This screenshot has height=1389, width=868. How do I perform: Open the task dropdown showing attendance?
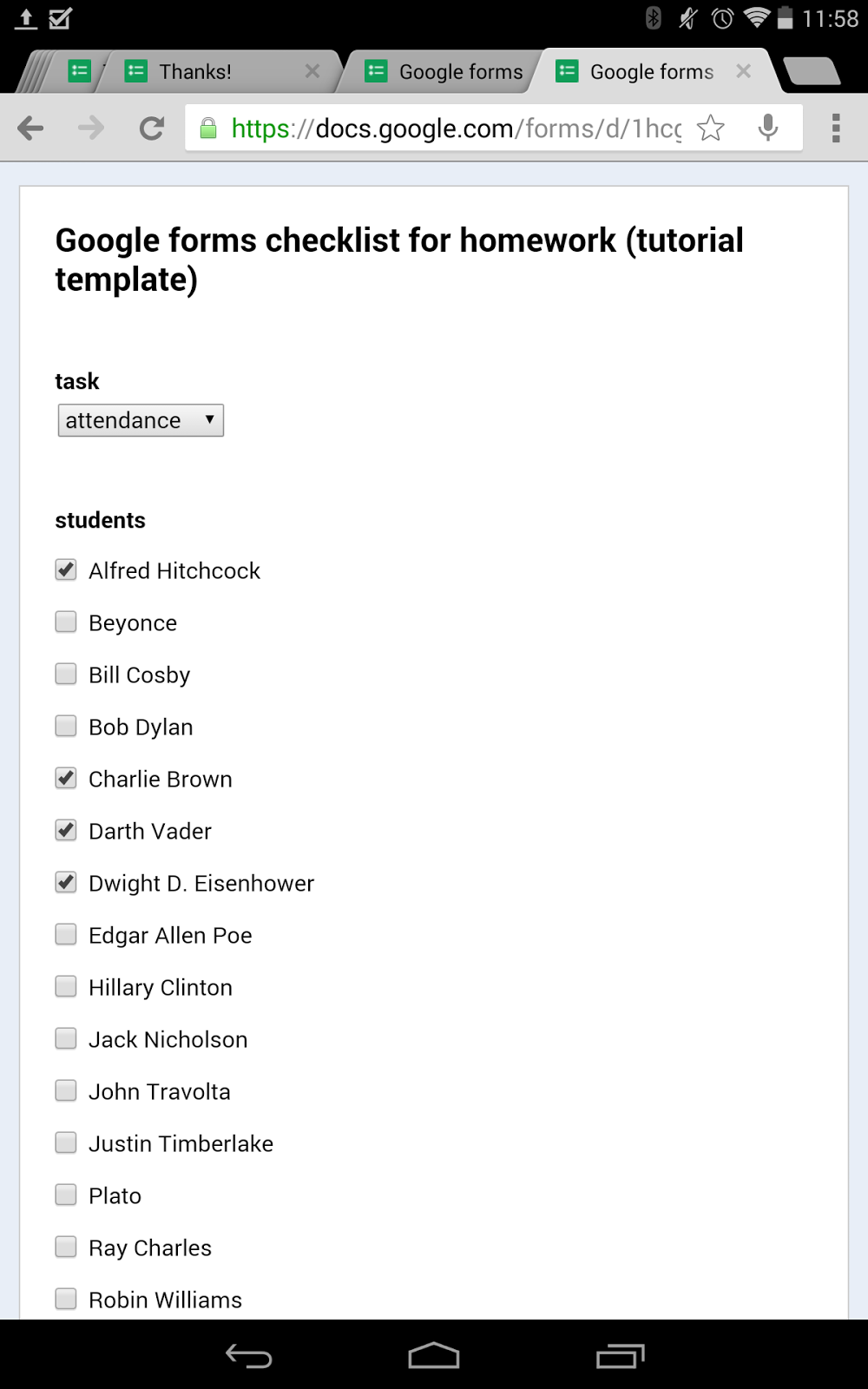coord(141,420)
